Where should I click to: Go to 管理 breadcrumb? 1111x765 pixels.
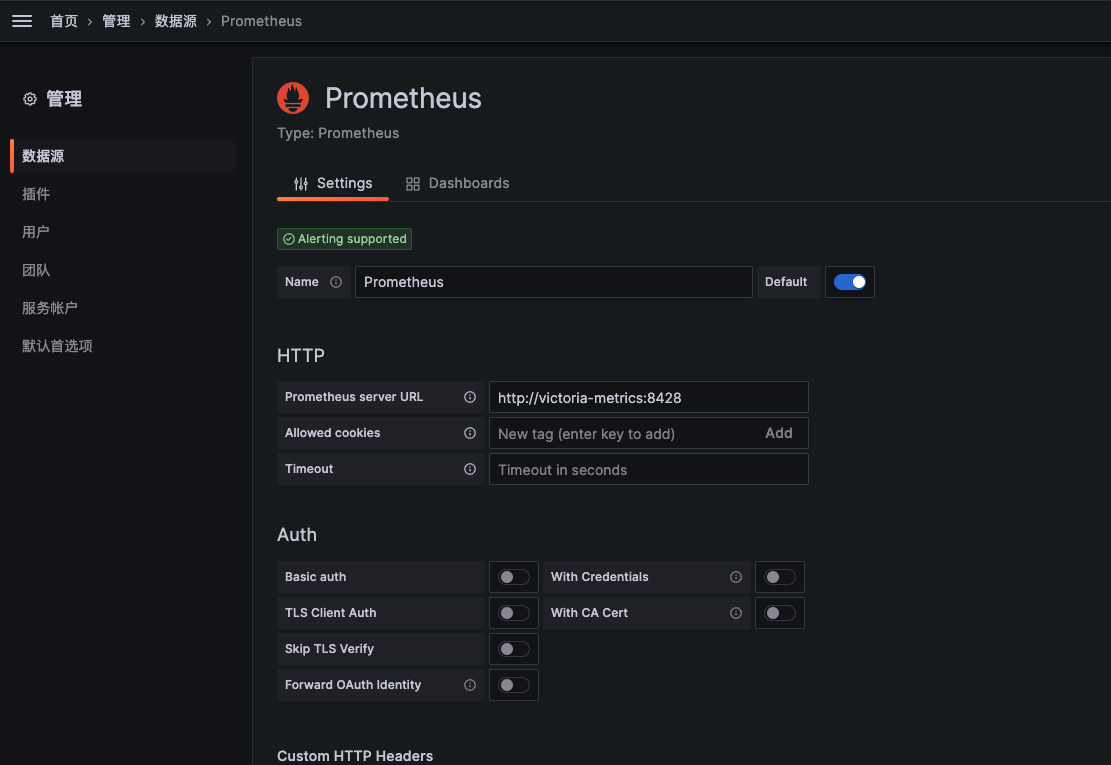pyautogui.click(x=116, y=21)
